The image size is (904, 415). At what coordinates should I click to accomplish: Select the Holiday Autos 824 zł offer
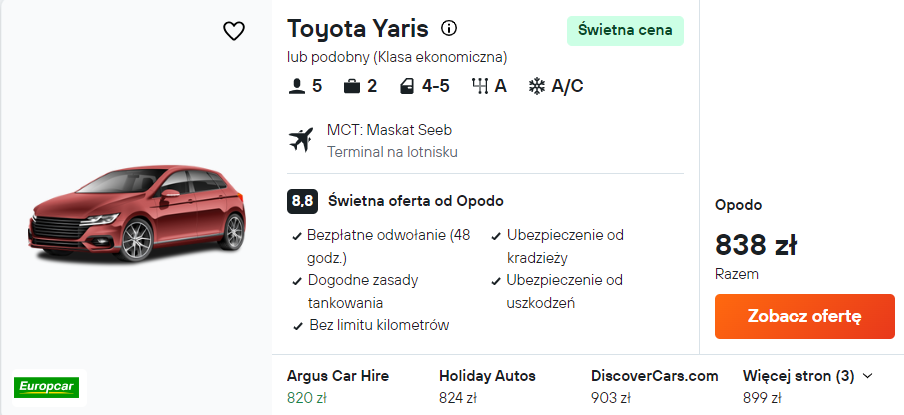(x=487, y=386)
